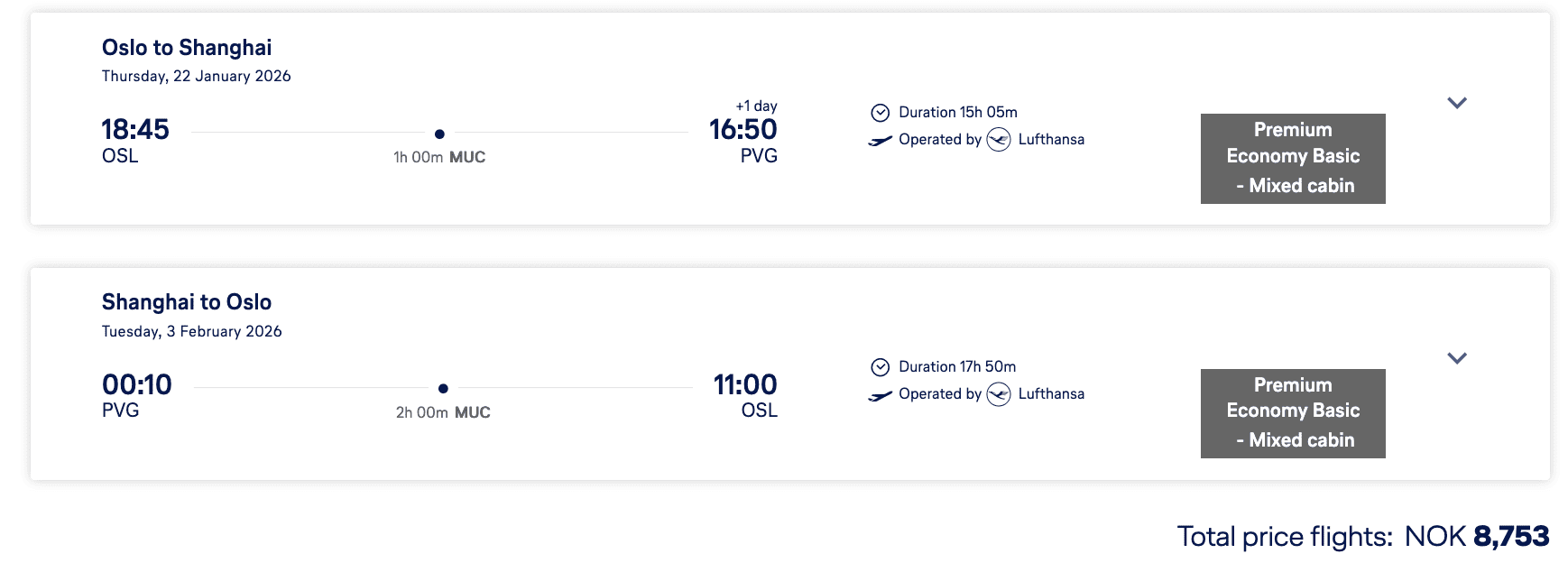Click the Duration 15h 05m text
Image resolution: width=1568 pixels, height=563 pixels.
(957, 113)
